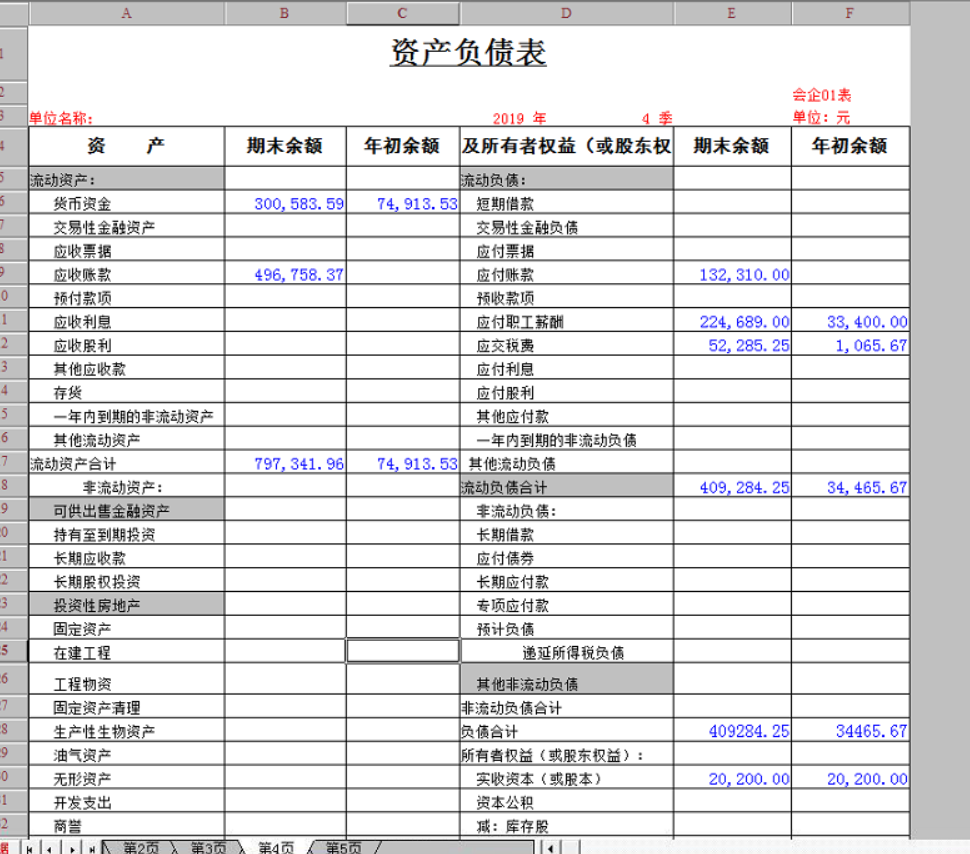This screenshot has height=854, width=970.
Task: Switch to the 第3页 sheet tab
Action: click(208, 848)
